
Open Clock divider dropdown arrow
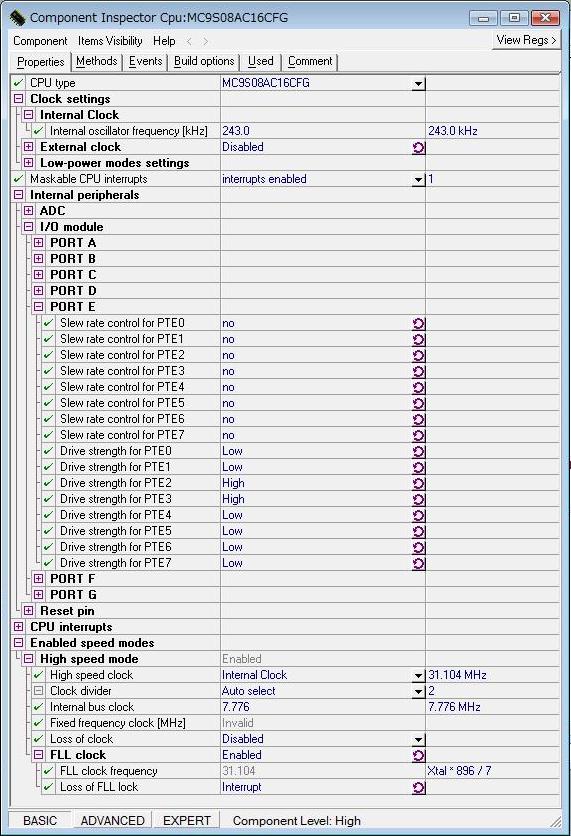pyautogui.click(x=419, y=692)
